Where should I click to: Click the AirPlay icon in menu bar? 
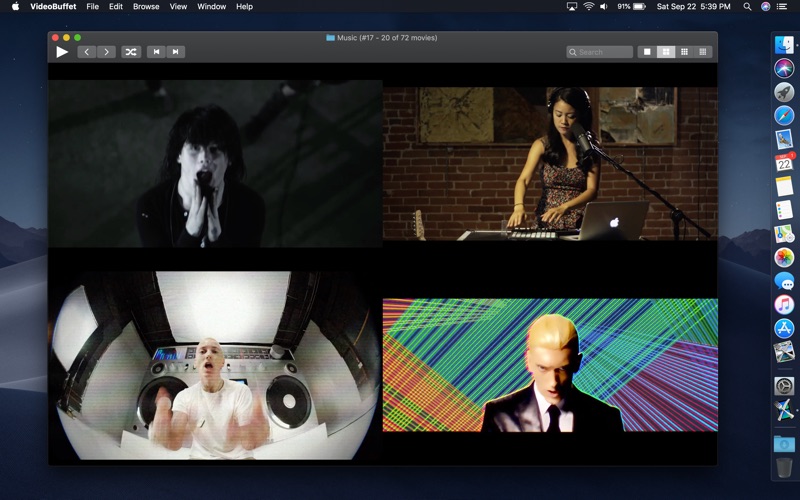(x=572, y=7)
